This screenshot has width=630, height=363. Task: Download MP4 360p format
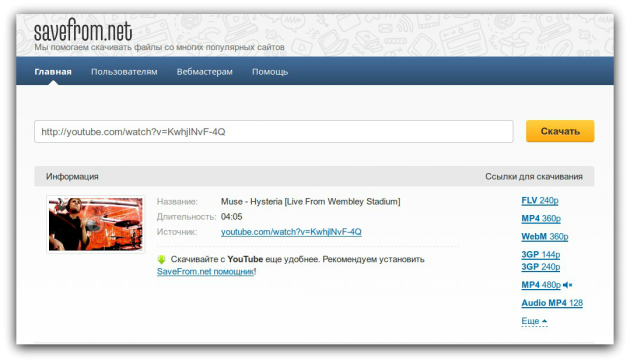[541, 219]
